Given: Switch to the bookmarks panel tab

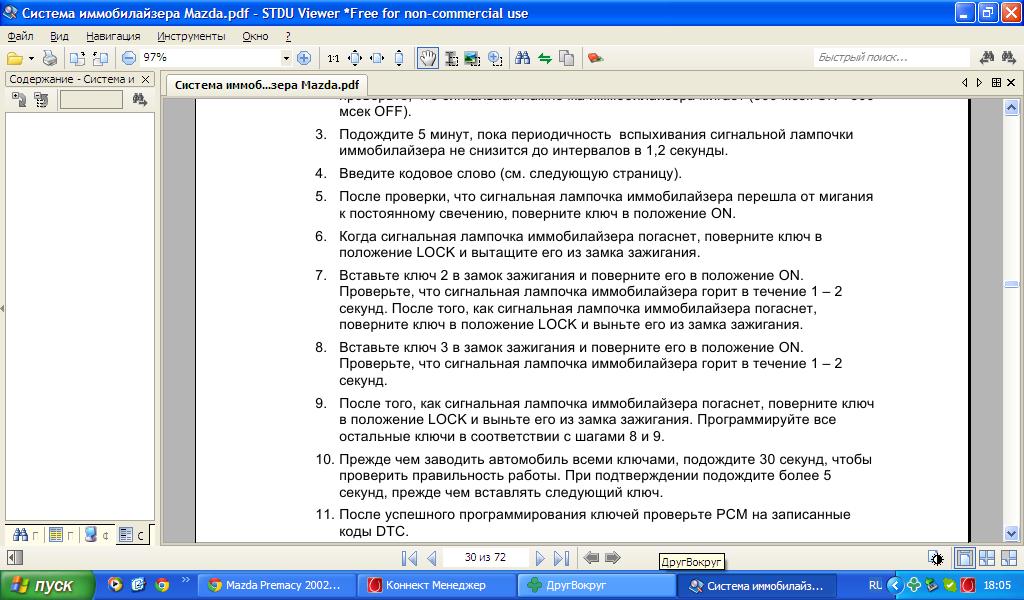Looking at the screenshot, I should coord(95,535).
